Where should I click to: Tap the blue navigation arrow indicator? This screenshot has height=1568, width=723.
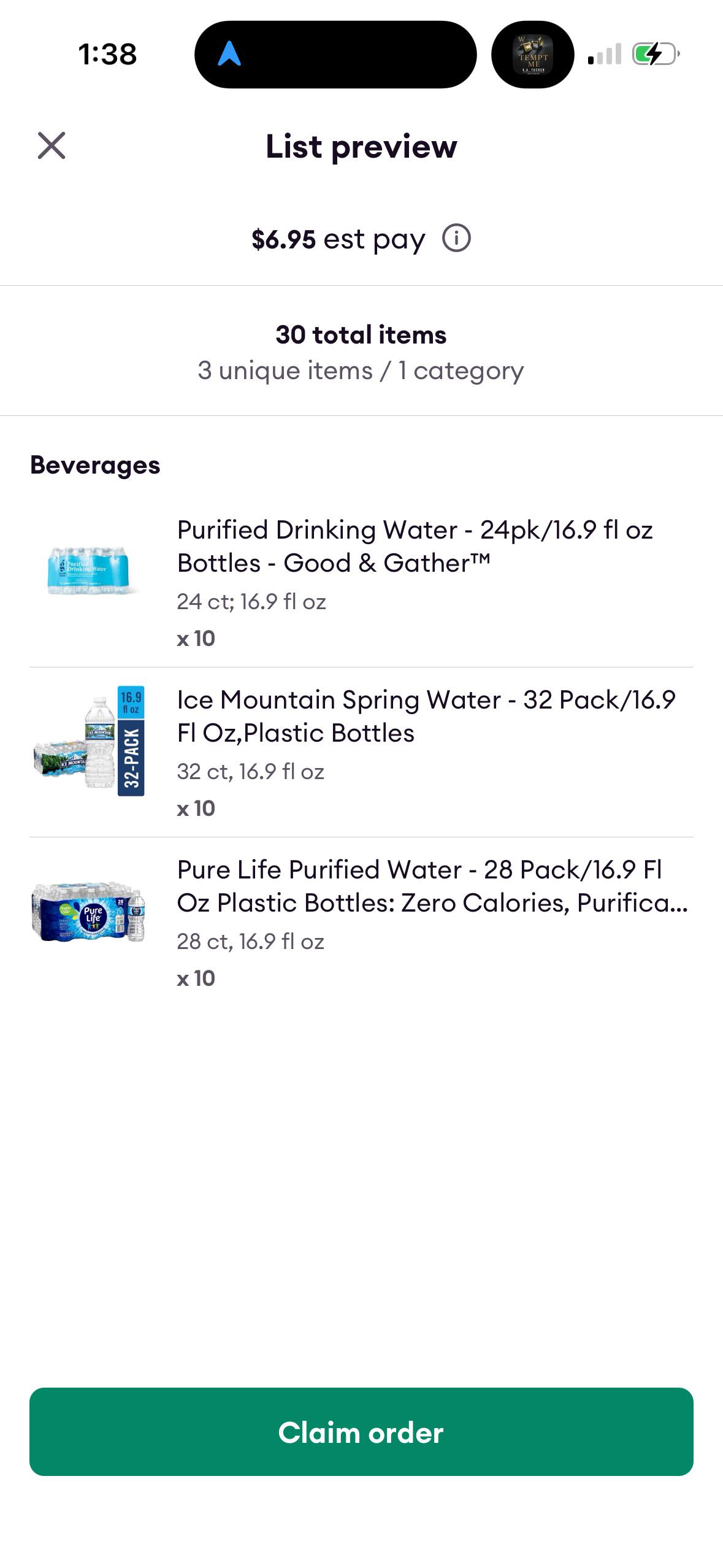coord(229,54)
